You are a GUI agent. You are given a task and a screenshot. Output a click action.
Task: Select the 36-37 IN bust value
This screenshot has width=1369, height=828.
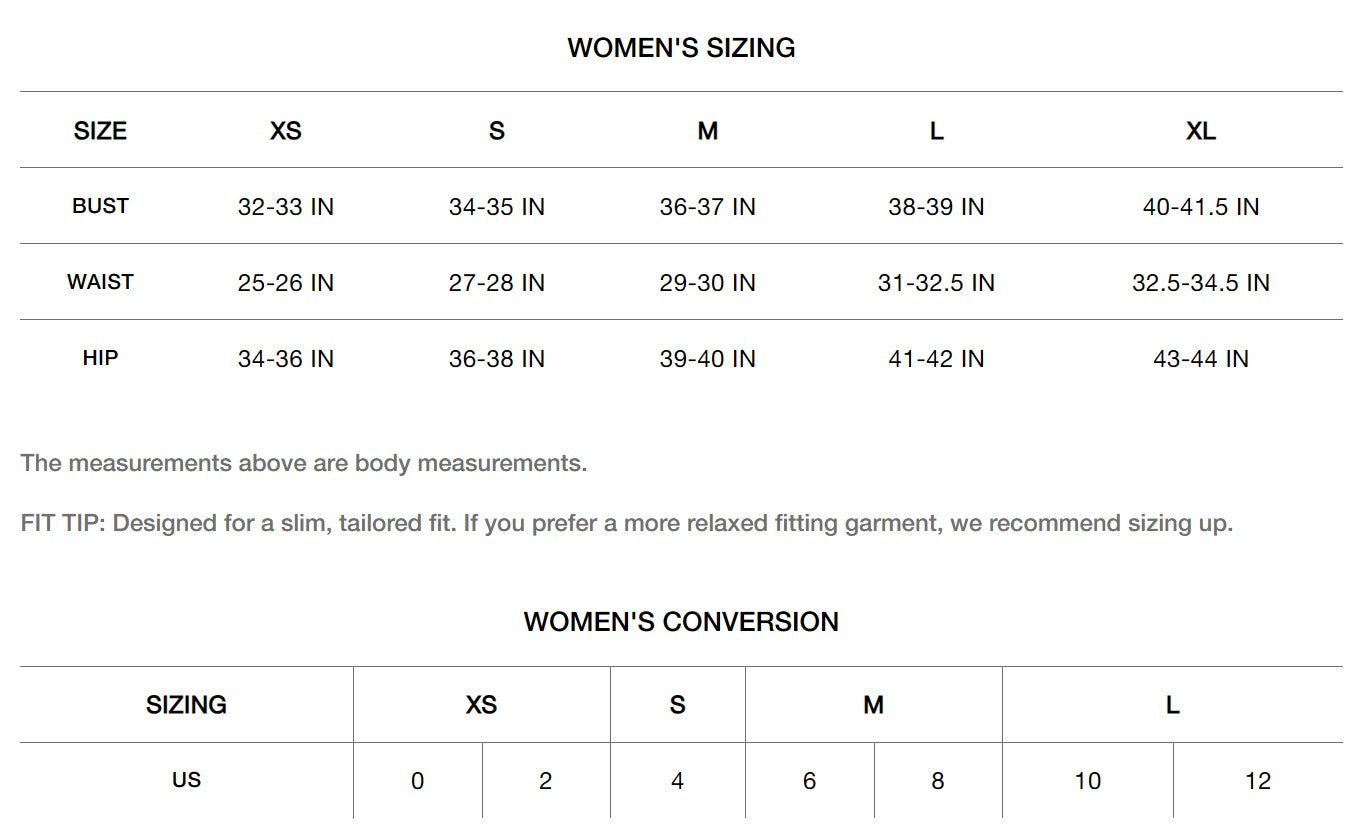tap(707, 207)
